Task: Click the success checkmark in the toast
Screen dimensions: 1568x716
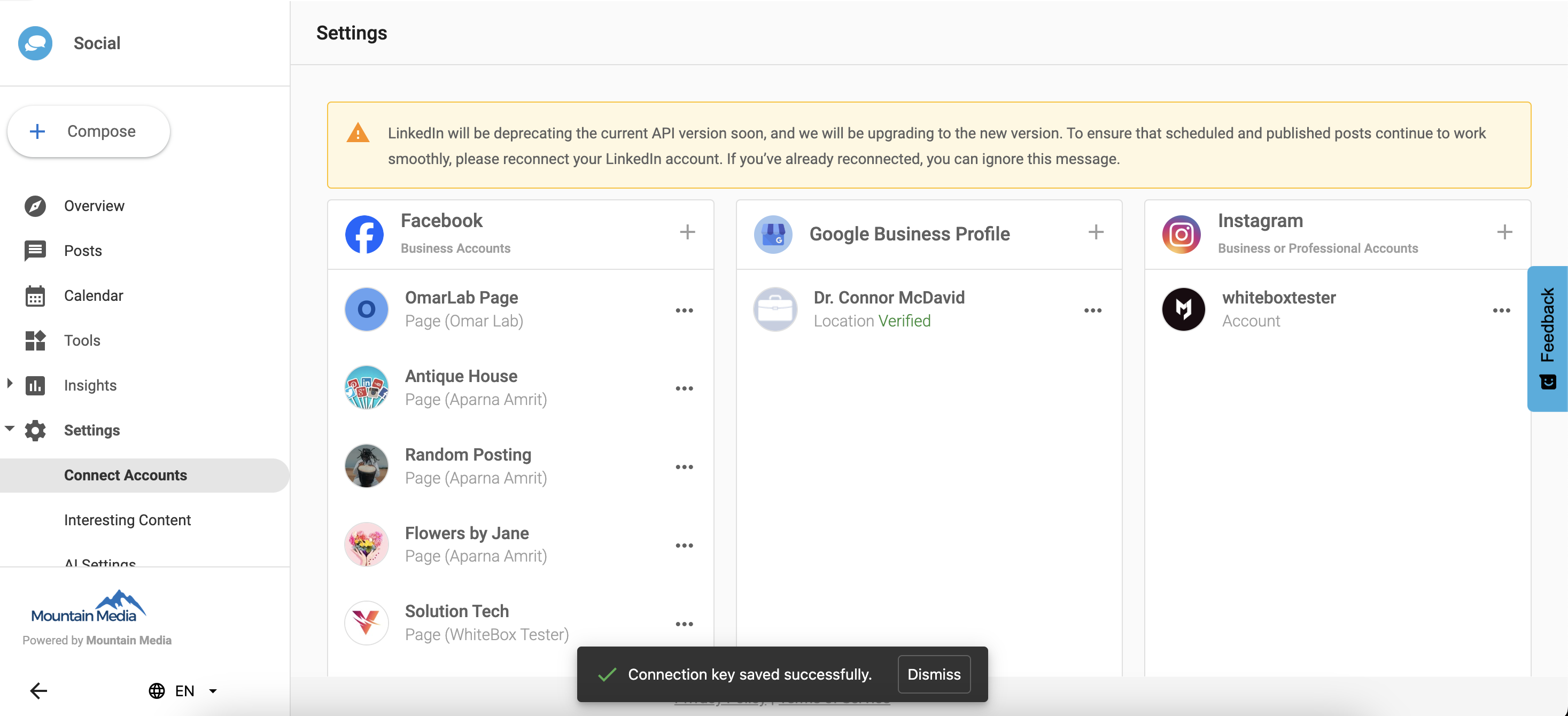Action: click(607, 675)
